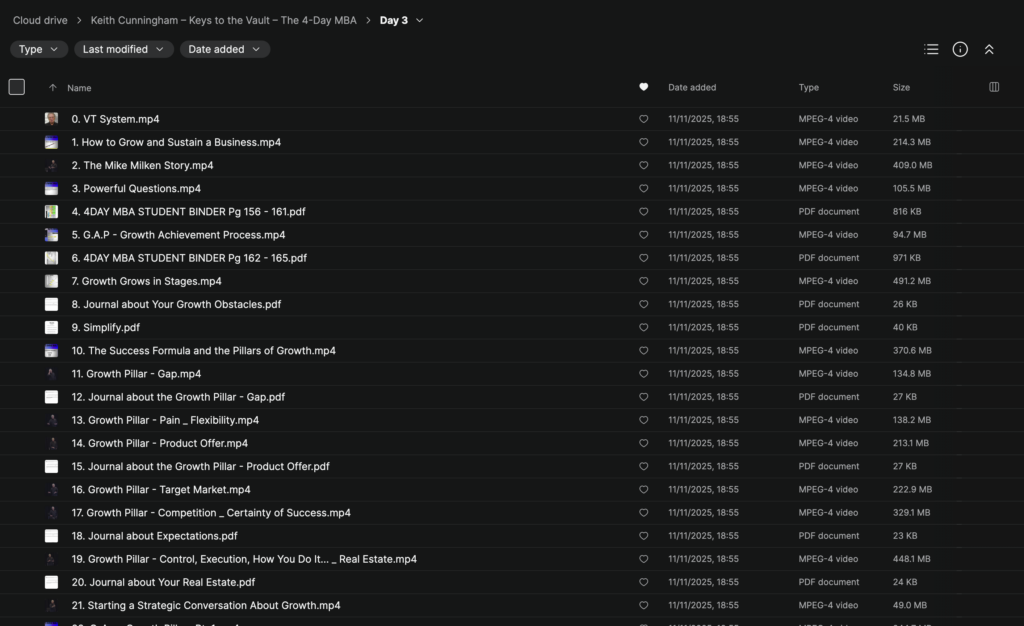Open the Date added filter dropdown

224,49
